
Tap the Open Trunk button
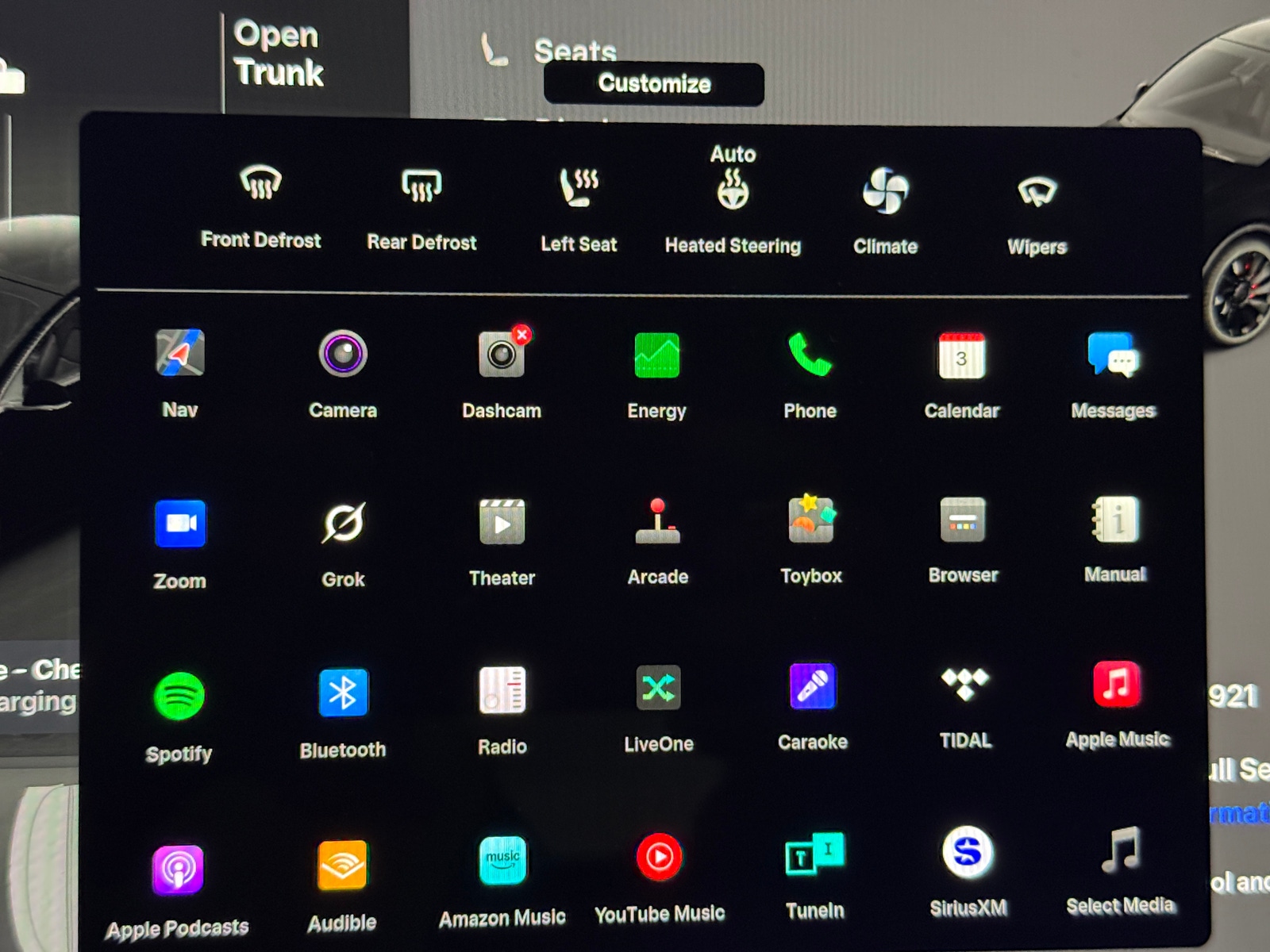(279, 53)
